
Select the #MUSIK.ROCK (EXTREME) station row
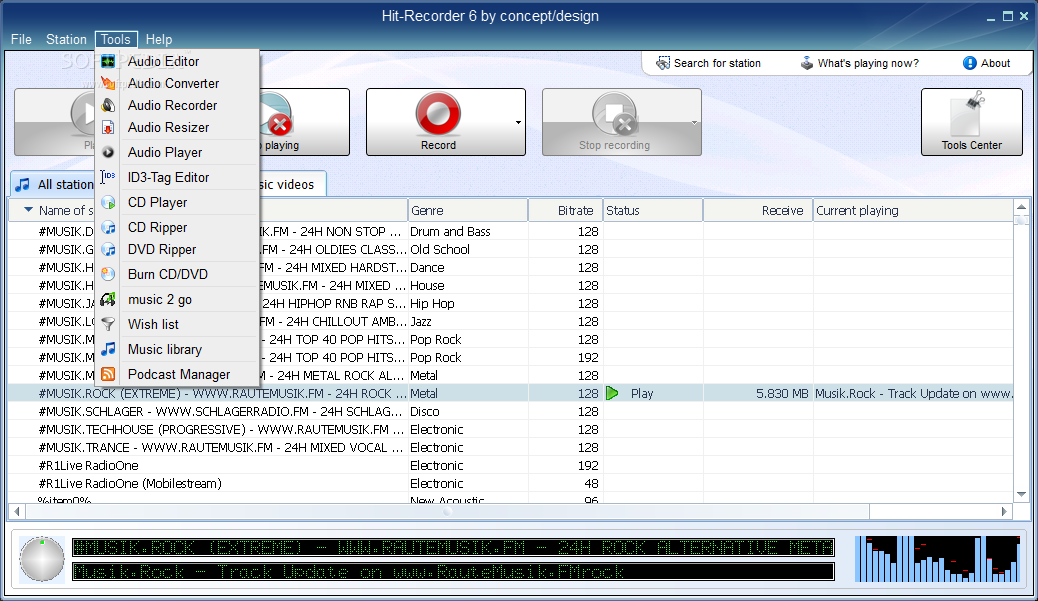pyautogui.click(x=510, y=393)
